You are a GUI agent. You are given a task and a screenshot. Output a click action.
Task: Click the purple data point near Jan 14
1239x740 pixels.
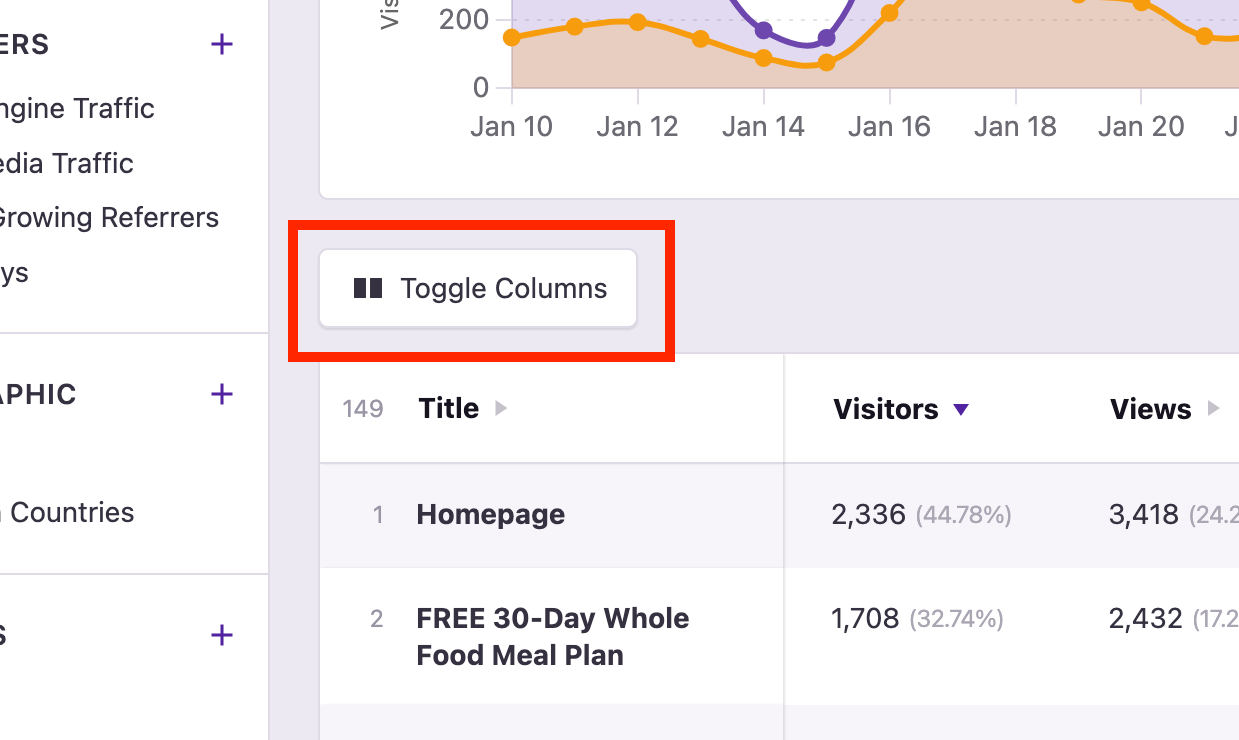tap(765, 33)
